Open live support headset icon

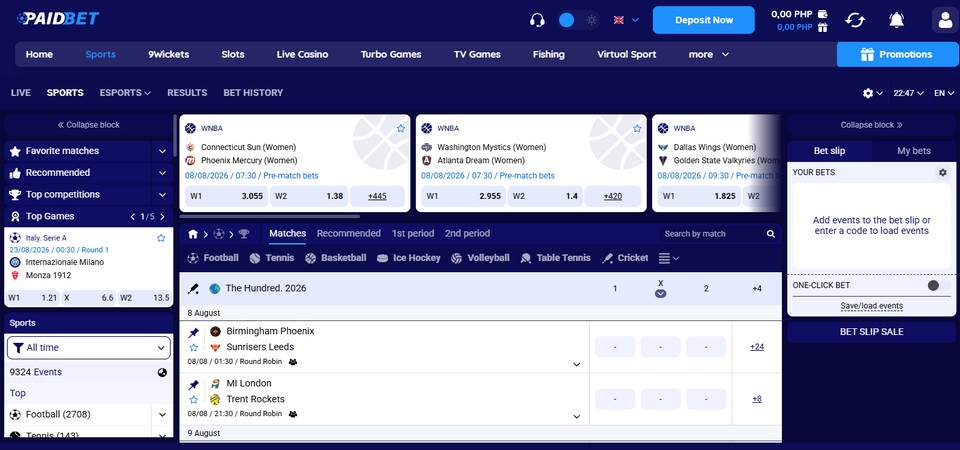537,20
